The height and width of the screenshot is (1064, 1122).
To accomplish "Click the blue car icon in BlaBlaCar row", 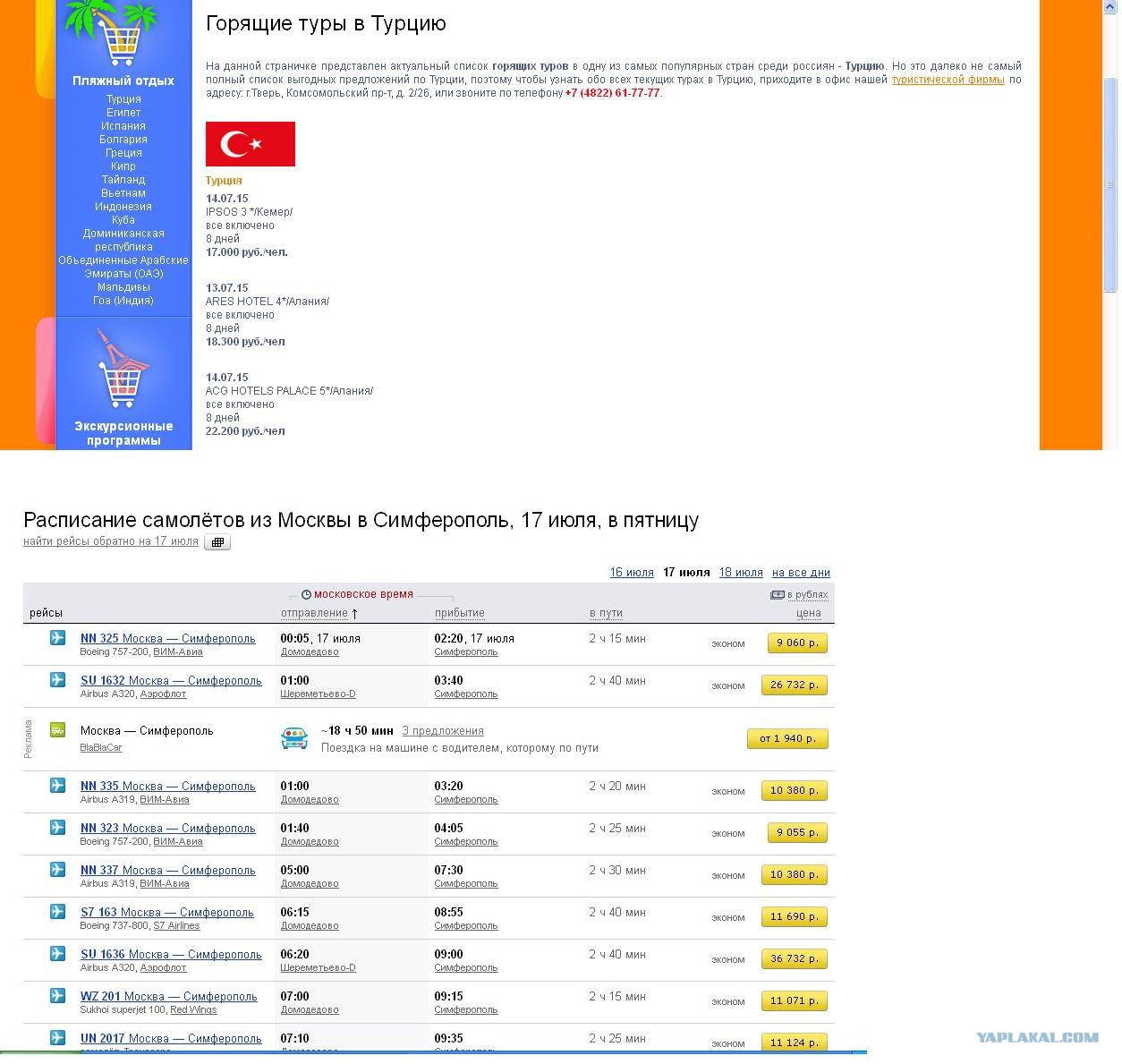I will point(294,737).
